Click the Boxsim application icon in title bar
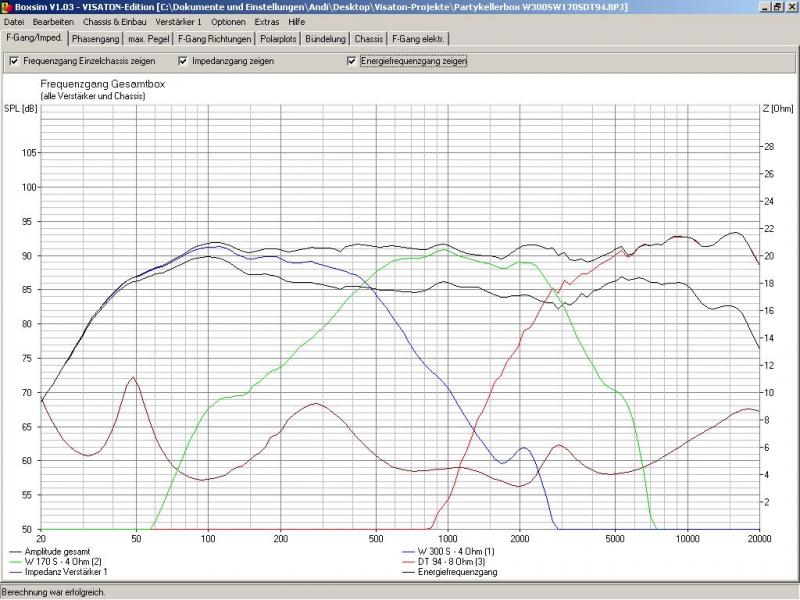Image resolution: width=800 pixels, height=600 pixels. (x=6, y=7)
